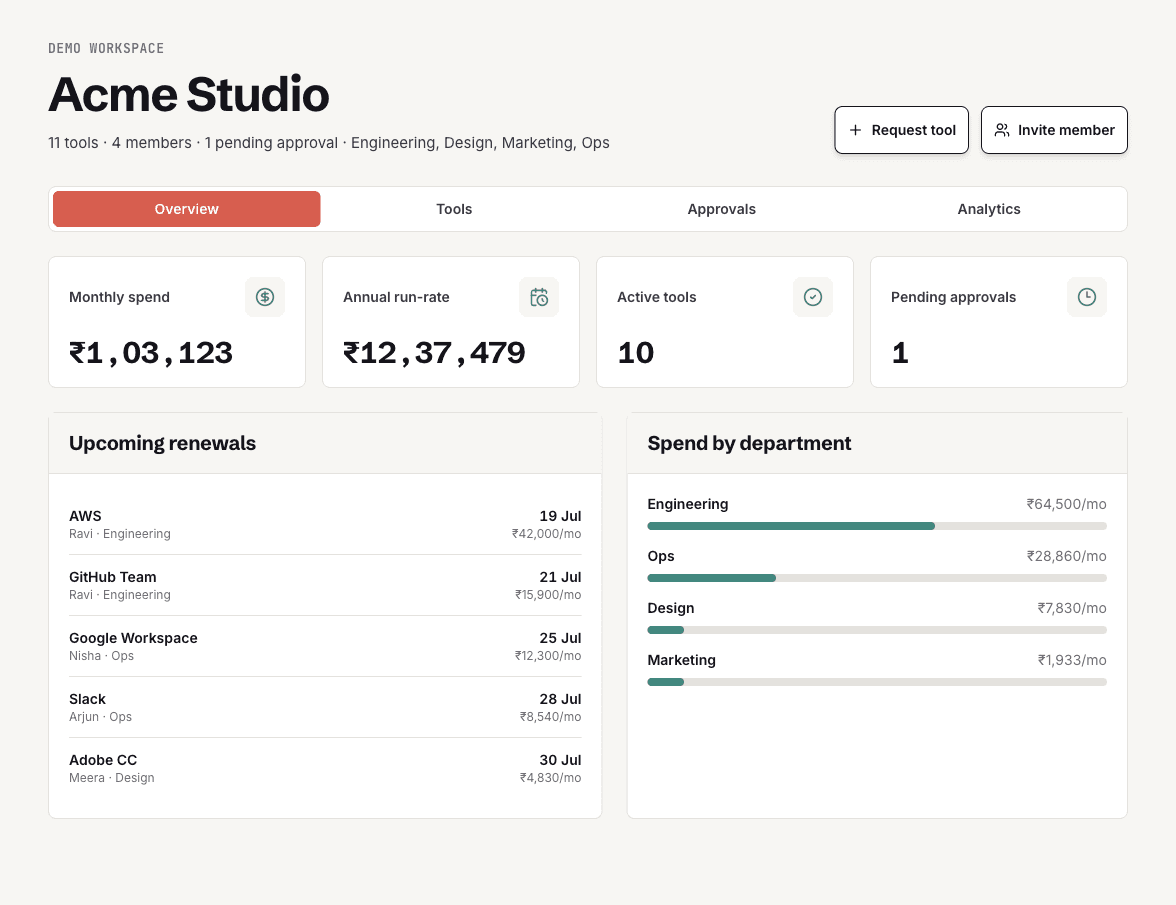Click the Meera · Design subtitle
The image size is (1176, 905).
(112, 778)
